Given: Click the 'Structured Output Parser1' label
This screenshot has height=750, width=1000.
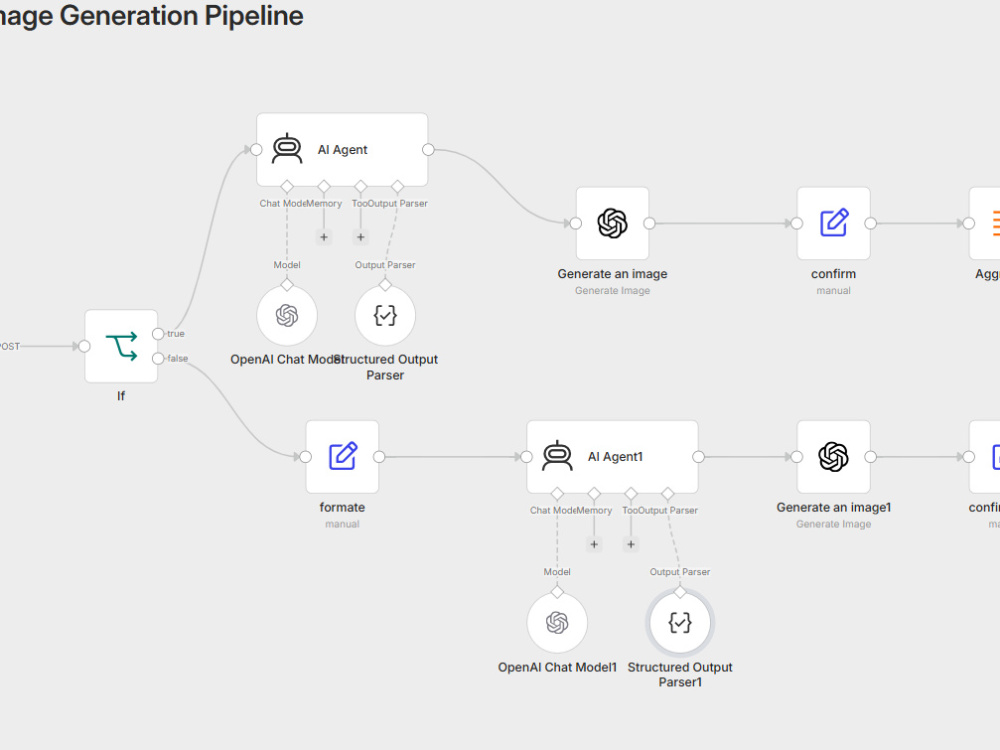Looking at the screenshot, I should 680,675.
